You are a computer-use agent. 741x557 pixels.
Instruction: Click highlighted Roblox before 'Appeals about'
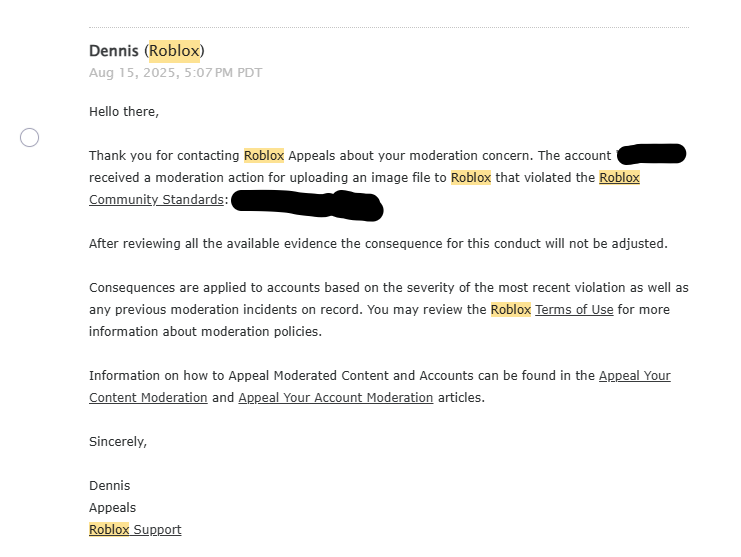[264, 155]
